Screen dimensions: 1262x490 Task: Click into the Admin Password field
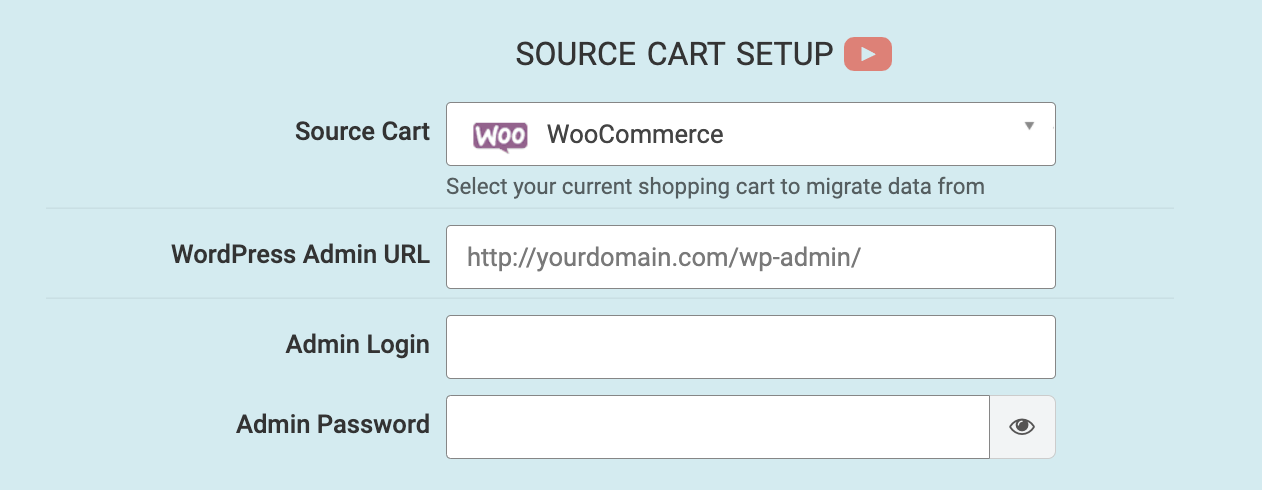coord(717,427)
